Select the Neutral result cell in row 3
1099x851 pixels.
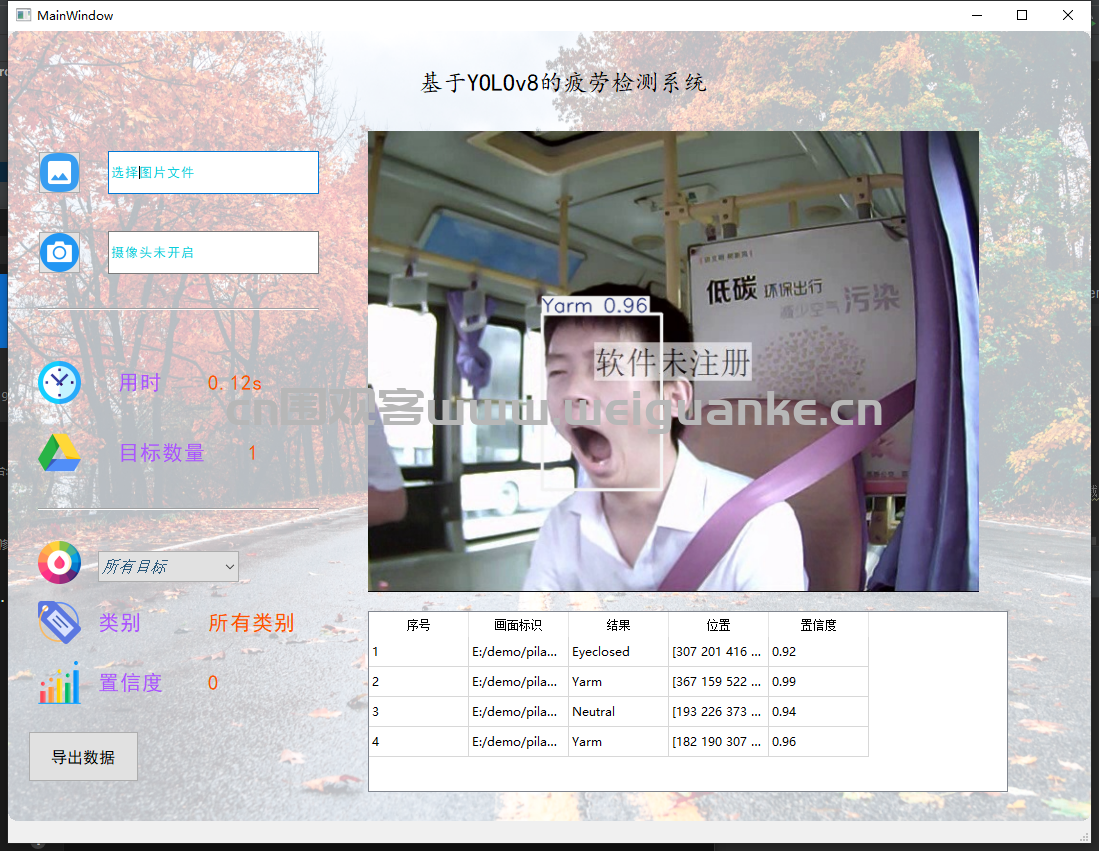(x=618, y=712)
